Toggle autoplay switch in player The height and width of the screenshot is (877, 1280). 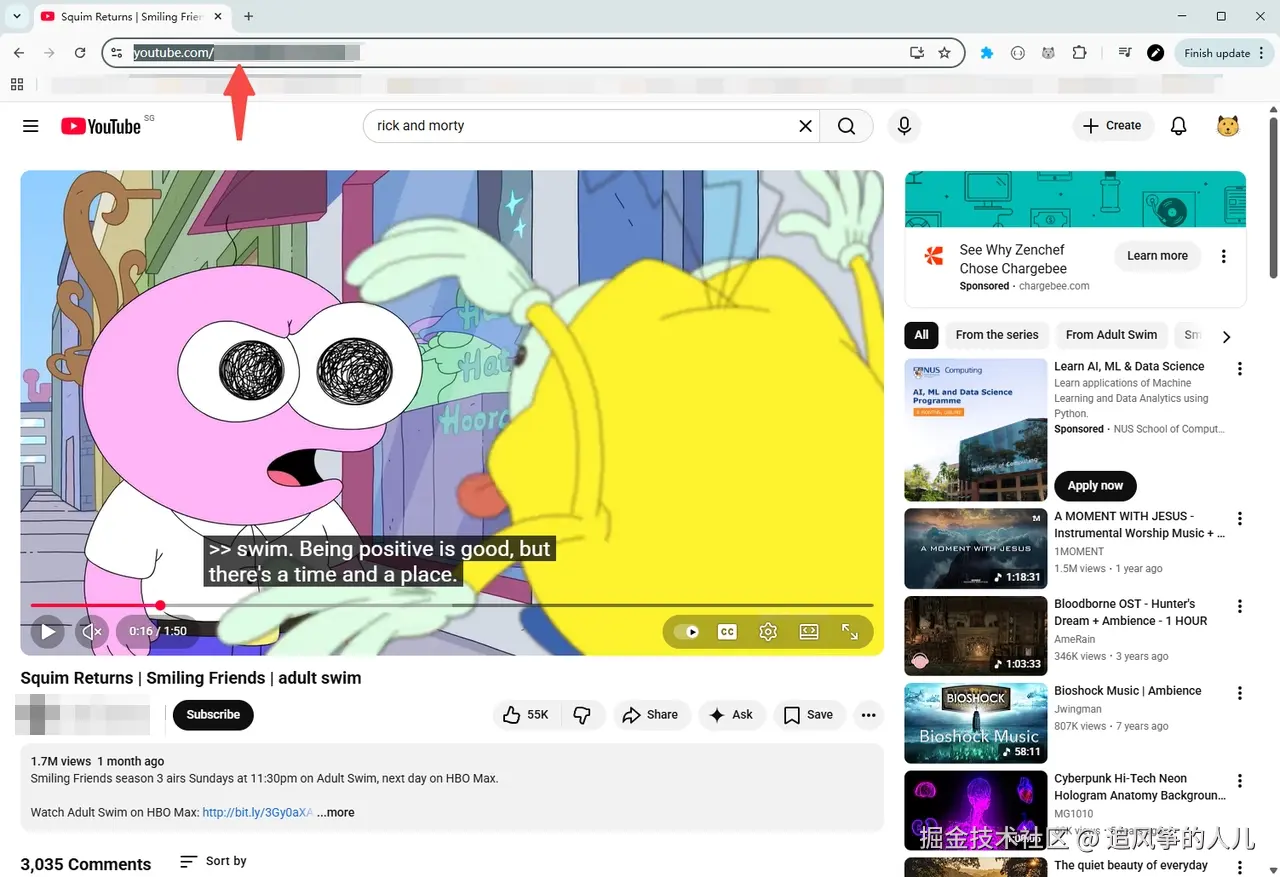tap(687, 632)
